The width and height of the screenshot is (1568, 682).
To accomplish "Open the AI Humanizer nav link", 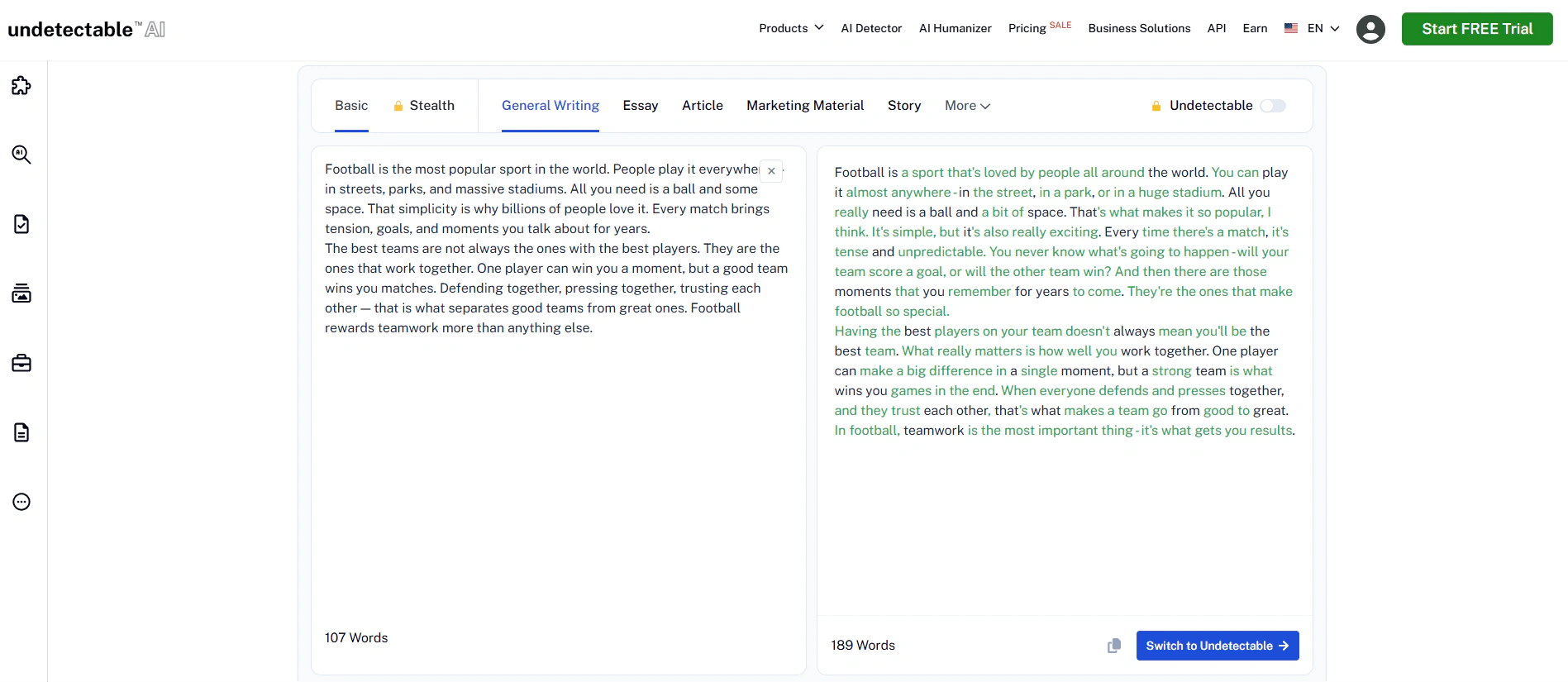I will tap(956, 28).
